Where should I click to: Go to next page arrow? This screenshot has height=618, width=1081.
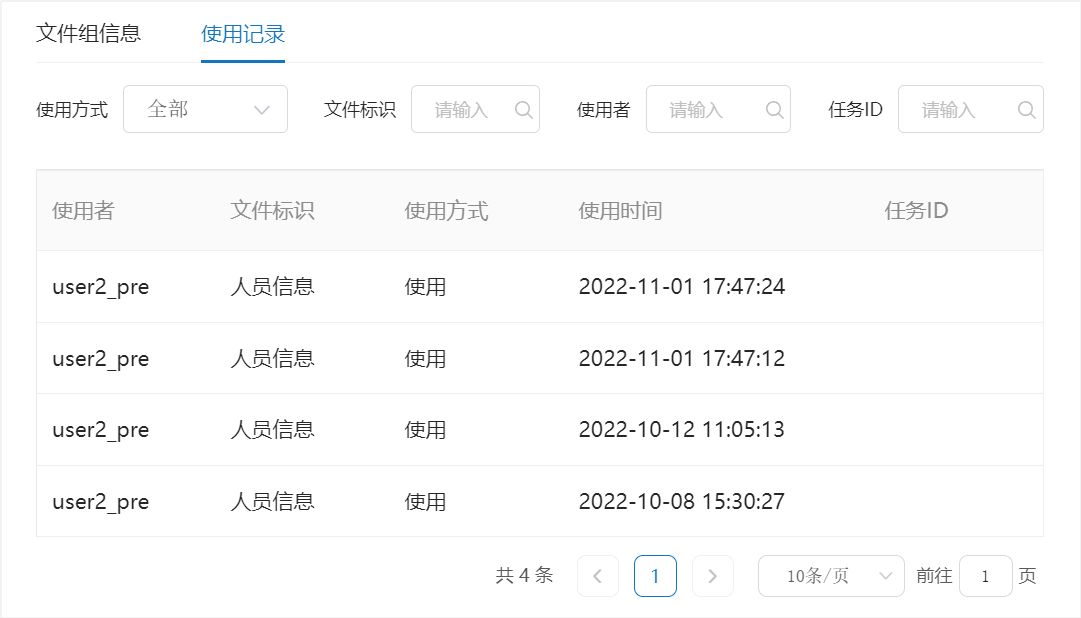tap(713, 576)
